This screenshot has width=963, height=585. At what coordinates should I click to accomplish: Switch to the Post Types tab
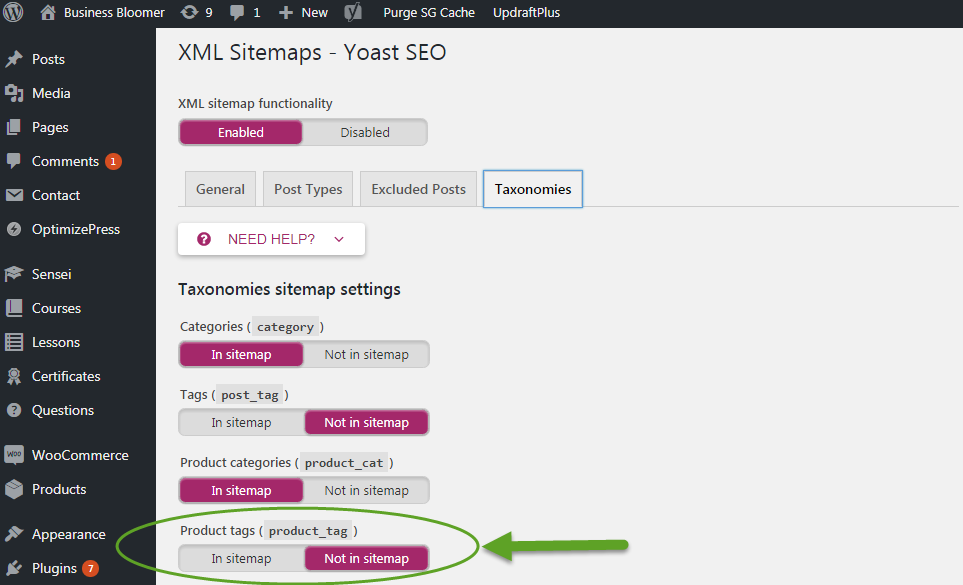pyautogui.click(x=308, y=189)
